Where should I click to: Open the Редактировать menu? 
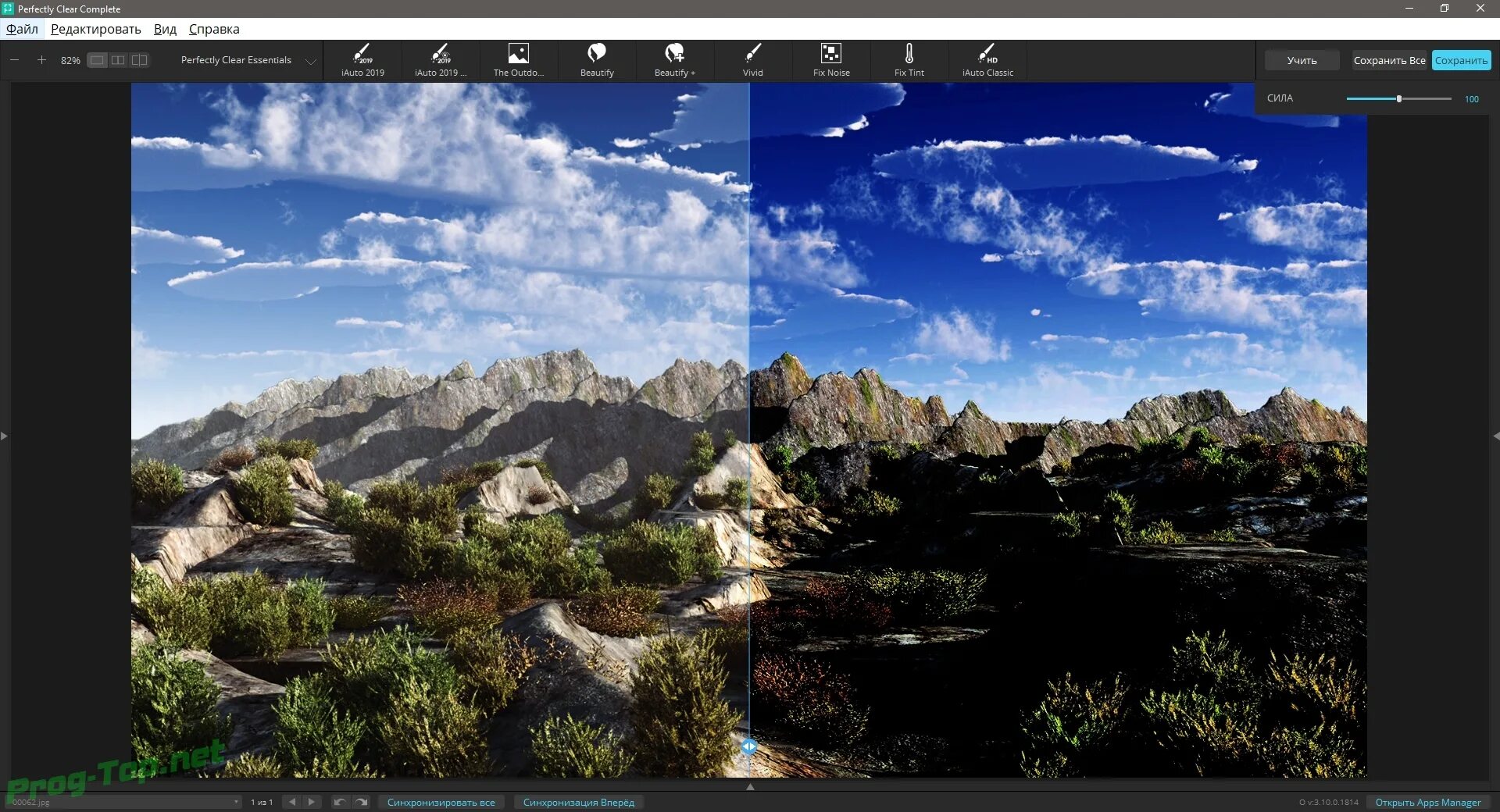point(95,29)
